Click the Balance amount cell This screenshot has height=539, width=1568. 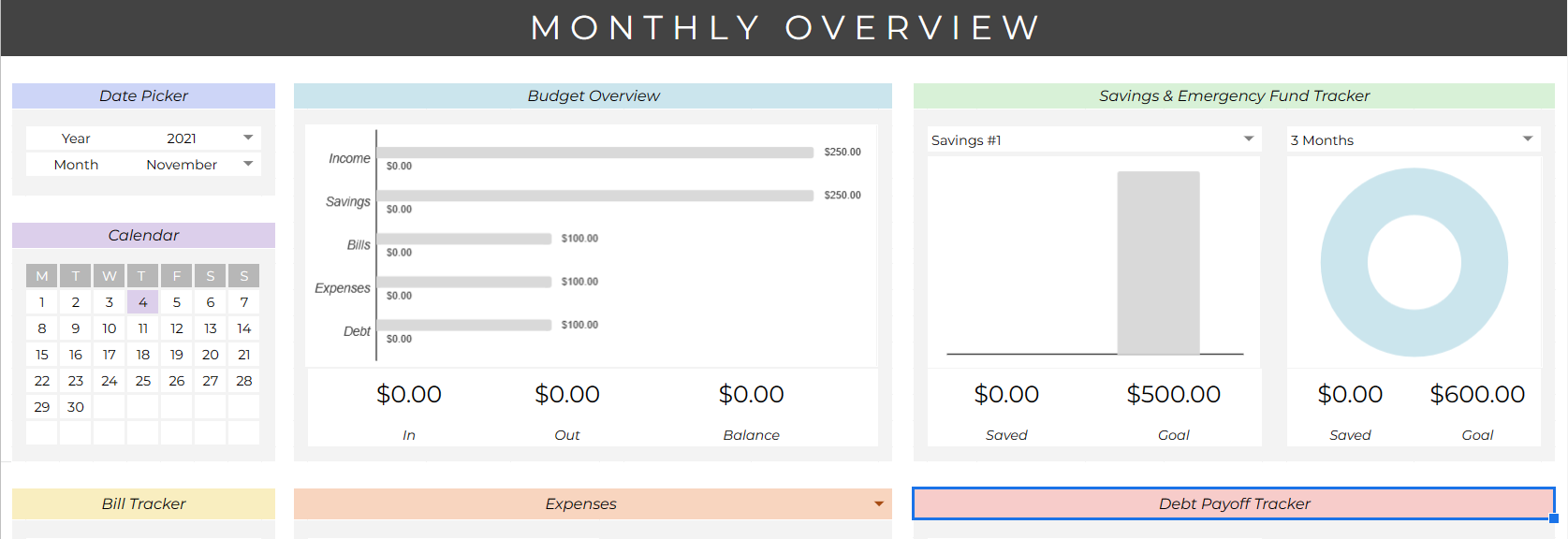[751, 394]
